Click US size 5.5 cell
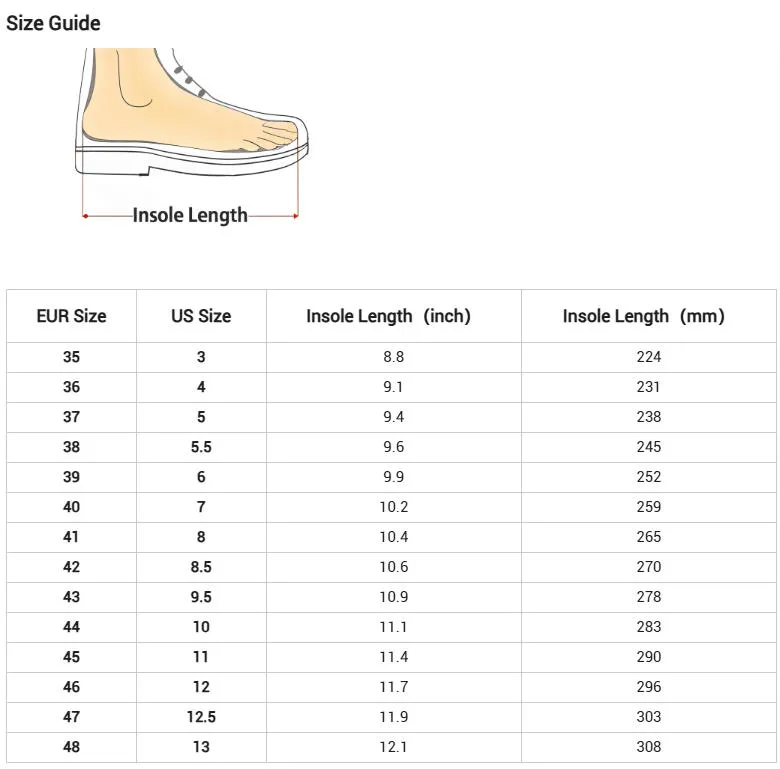Viewport: 780px width, 769px height. 201,447
